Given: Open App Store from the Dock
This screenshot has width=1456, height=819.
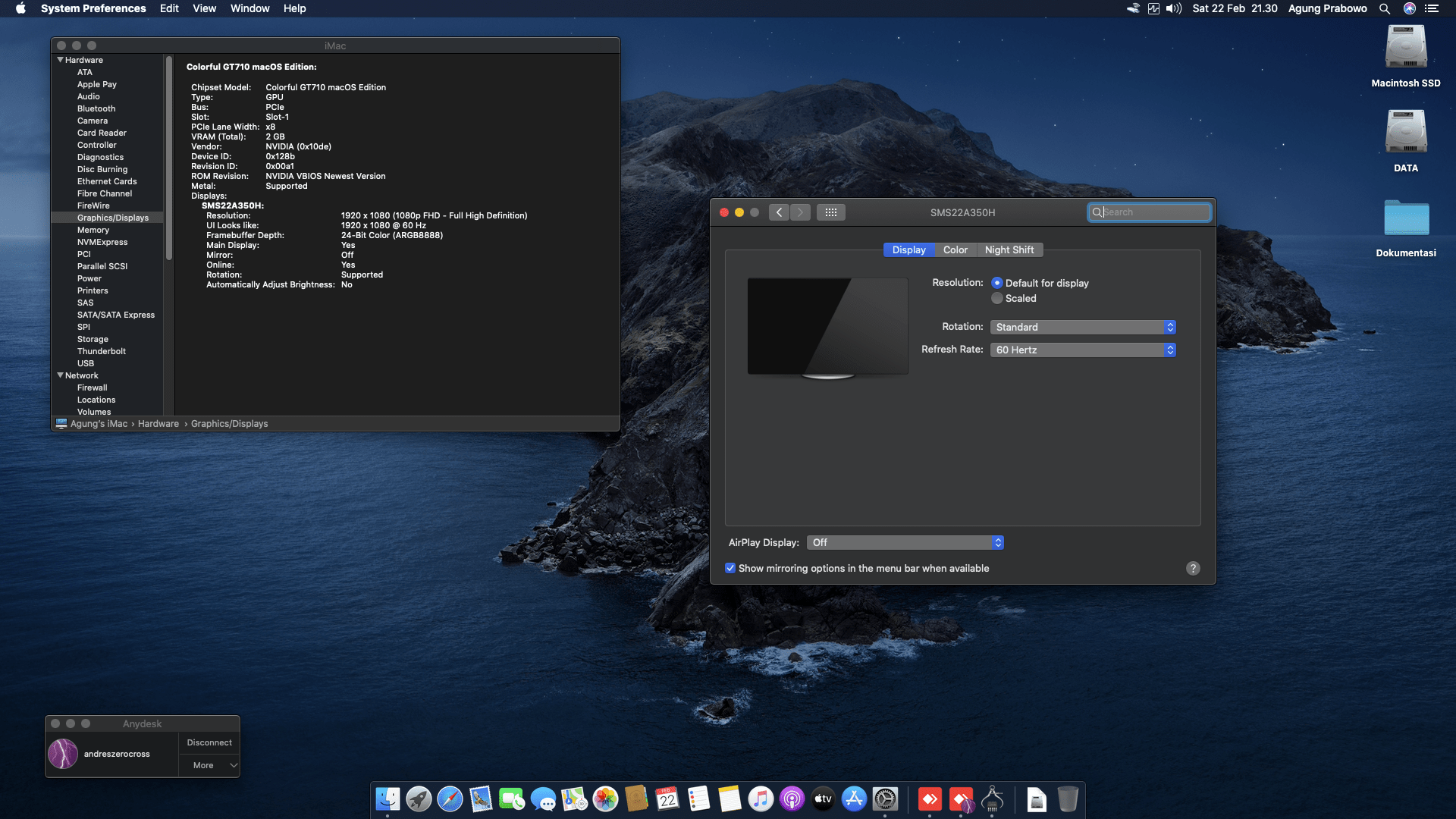Looking at the screenshot, I should coord(854,799).
